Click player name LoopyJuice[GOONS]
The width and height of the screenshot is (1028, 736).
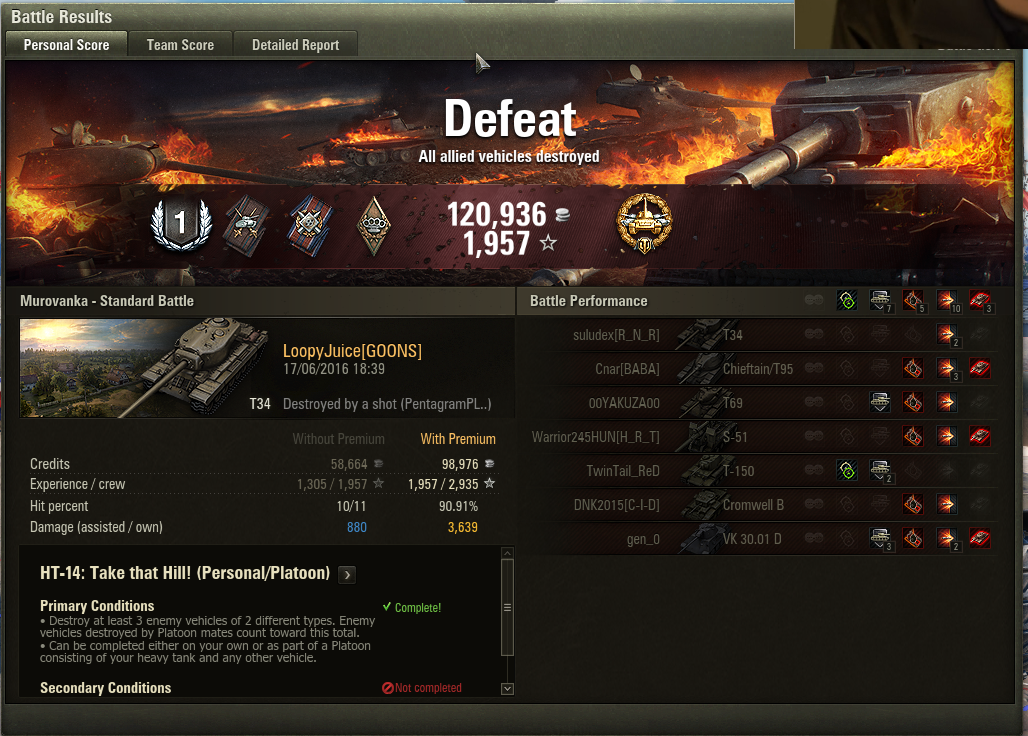[x=352, y=351]
